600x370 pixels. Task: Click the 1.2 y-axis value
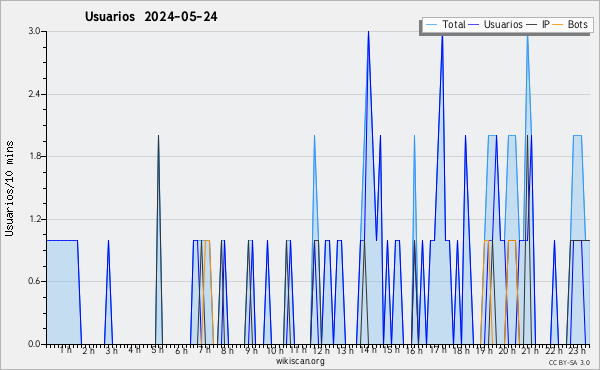pos(34,219)
